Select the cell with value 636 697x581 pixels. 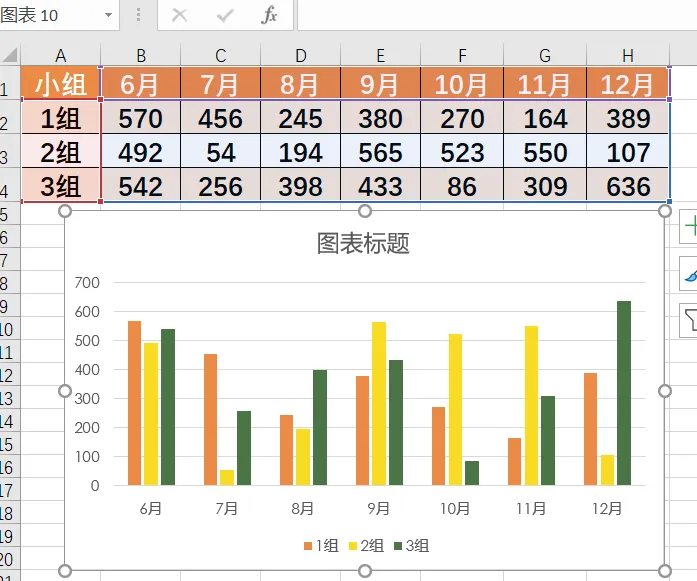pos(628,185)
